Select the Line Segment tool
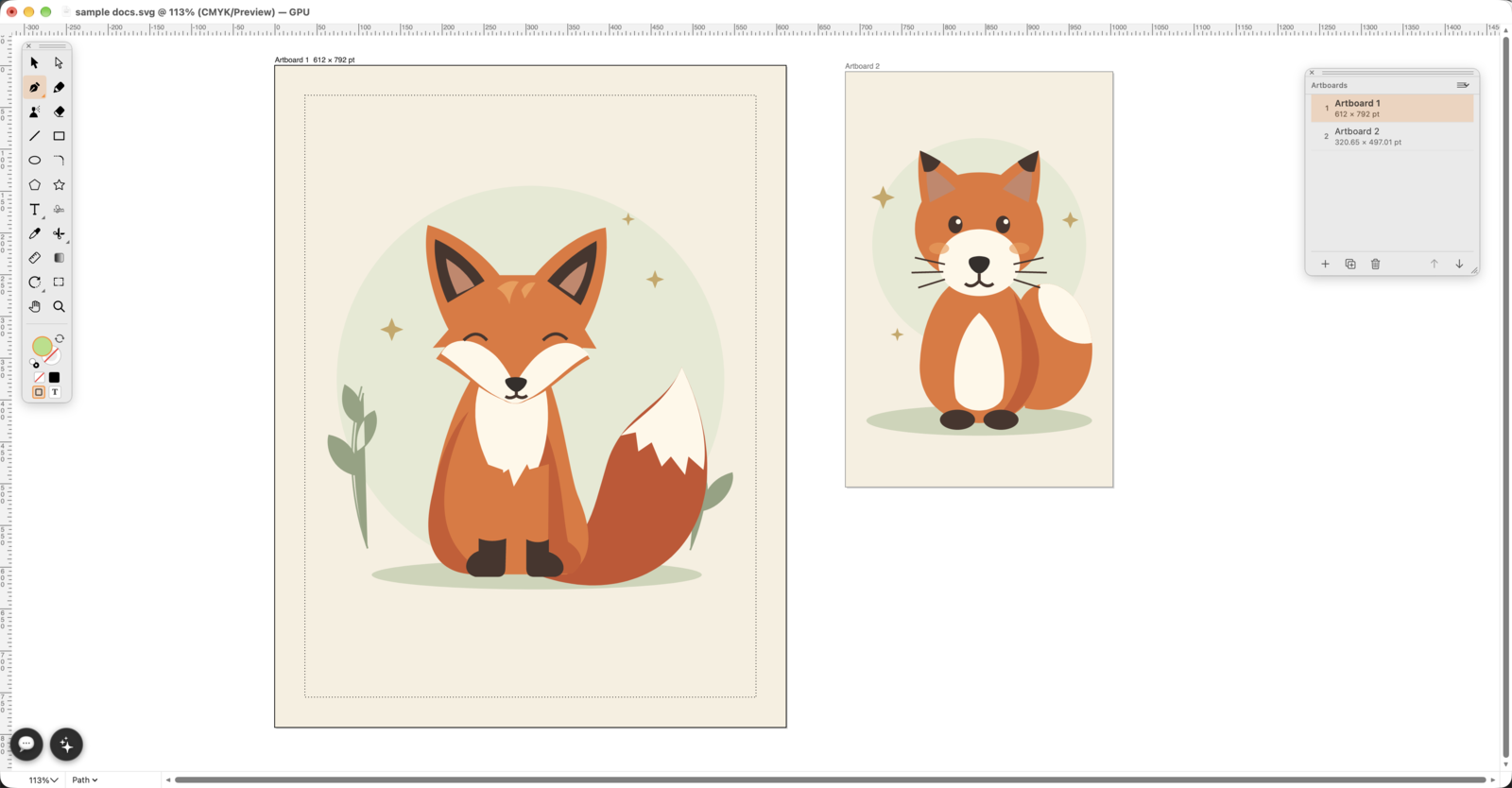The height and width of the screenshot is (788, 1512). pos(35,136)
